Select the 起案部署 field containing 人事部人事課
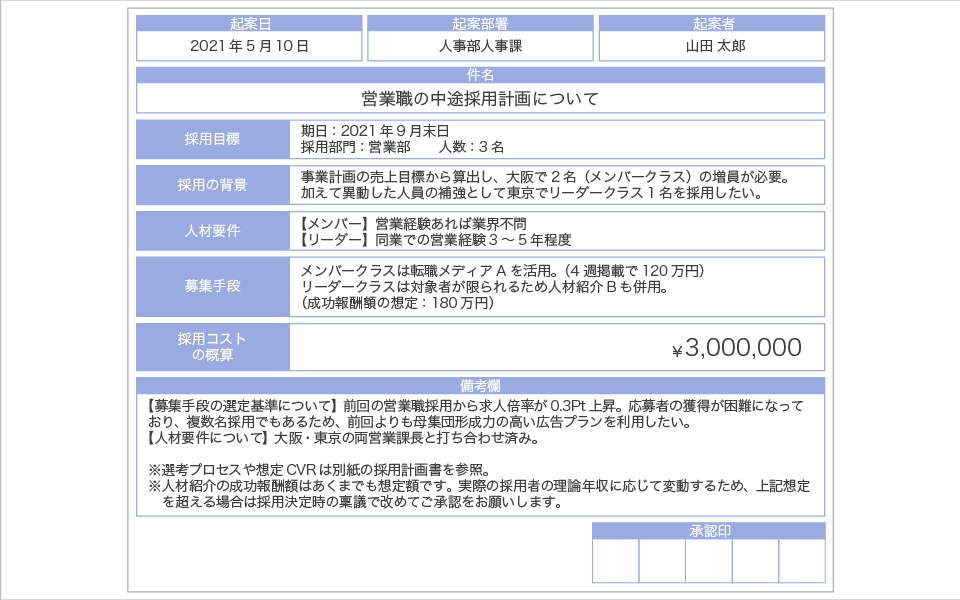Screen dimensions: 960x600 click(480, 46)
